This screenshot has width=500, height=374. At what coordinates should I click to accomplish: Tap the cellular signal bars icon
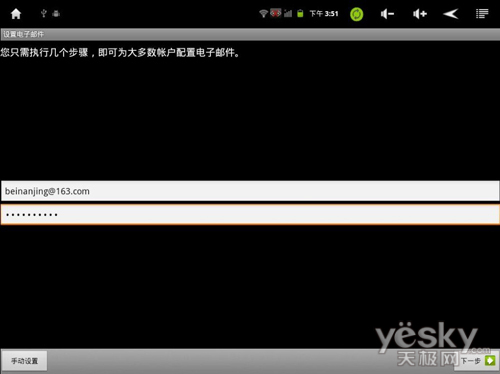pos(288,13)
